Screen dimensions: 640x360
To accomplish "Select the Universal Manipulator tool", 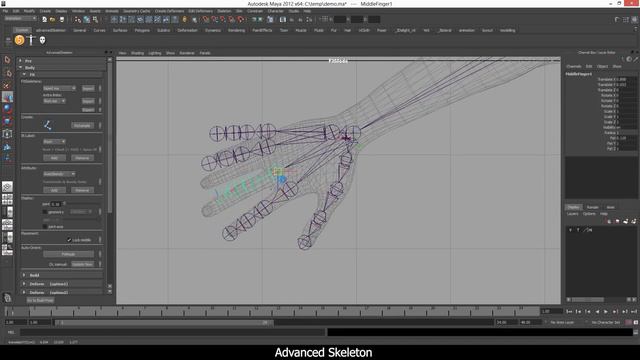I will [x=7, y=133].
